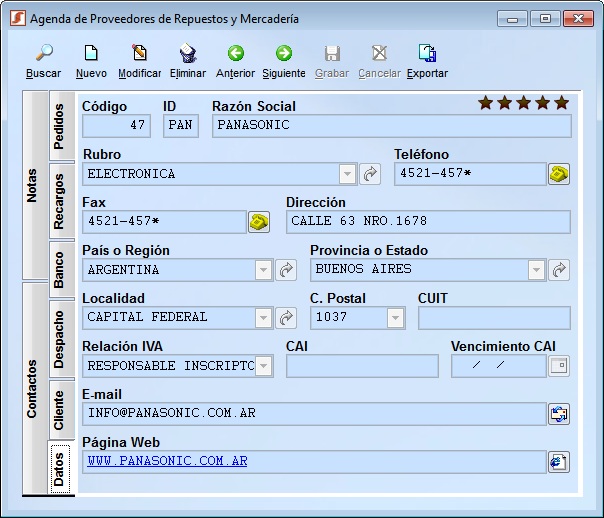Image resolution: width=604 pixels, height=518 pixels.
Task: Open the Vencimiento CAI calendar picker
Action: [x=559, y=365]
